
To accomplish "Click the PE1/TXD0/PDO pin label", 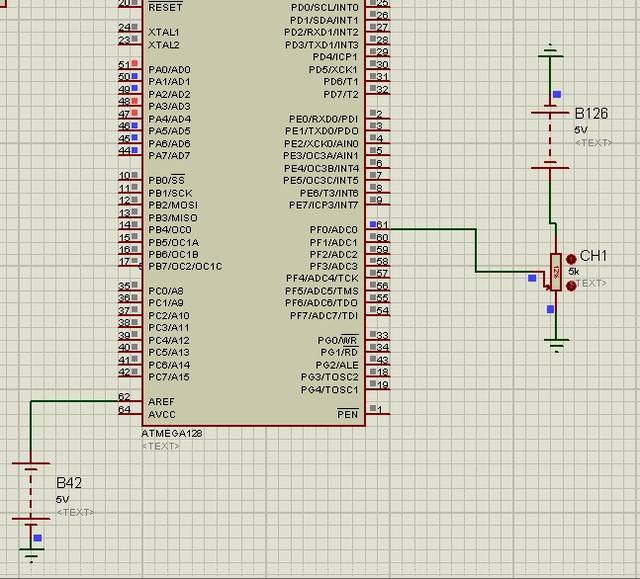I will click(322, 131).
